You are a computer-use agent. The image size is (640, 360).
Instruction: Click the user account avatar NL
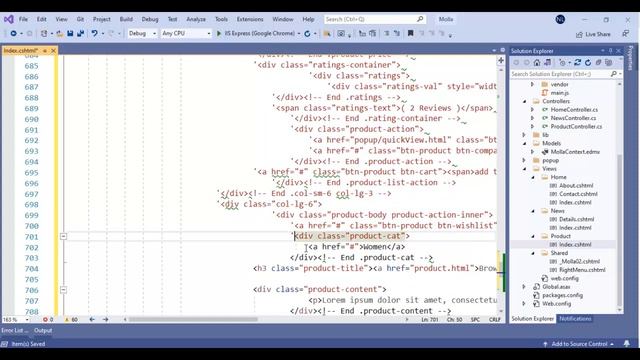[560, 19]
